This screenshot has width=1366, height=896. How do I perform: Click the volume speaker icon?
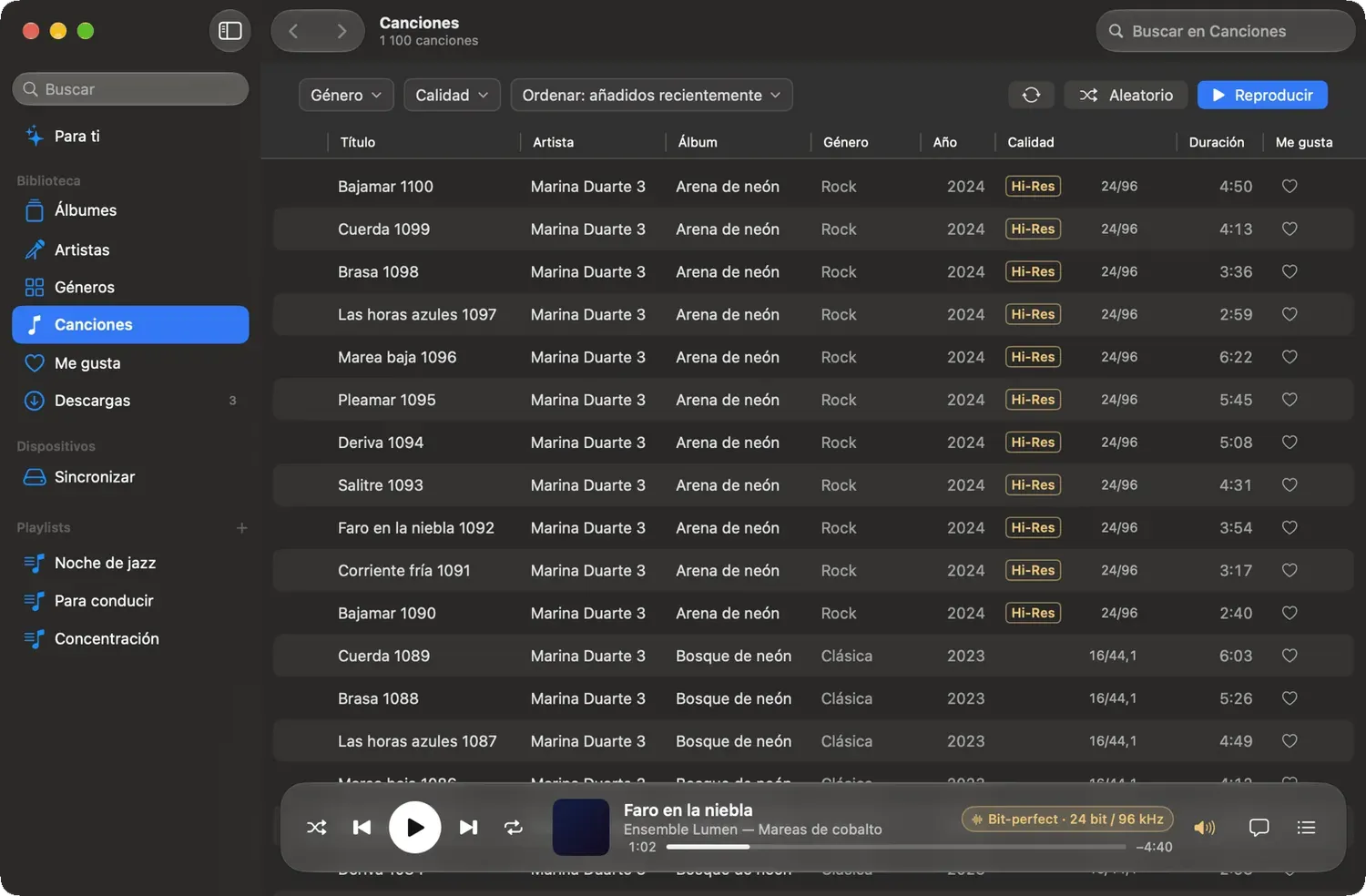click(1204, 828)
